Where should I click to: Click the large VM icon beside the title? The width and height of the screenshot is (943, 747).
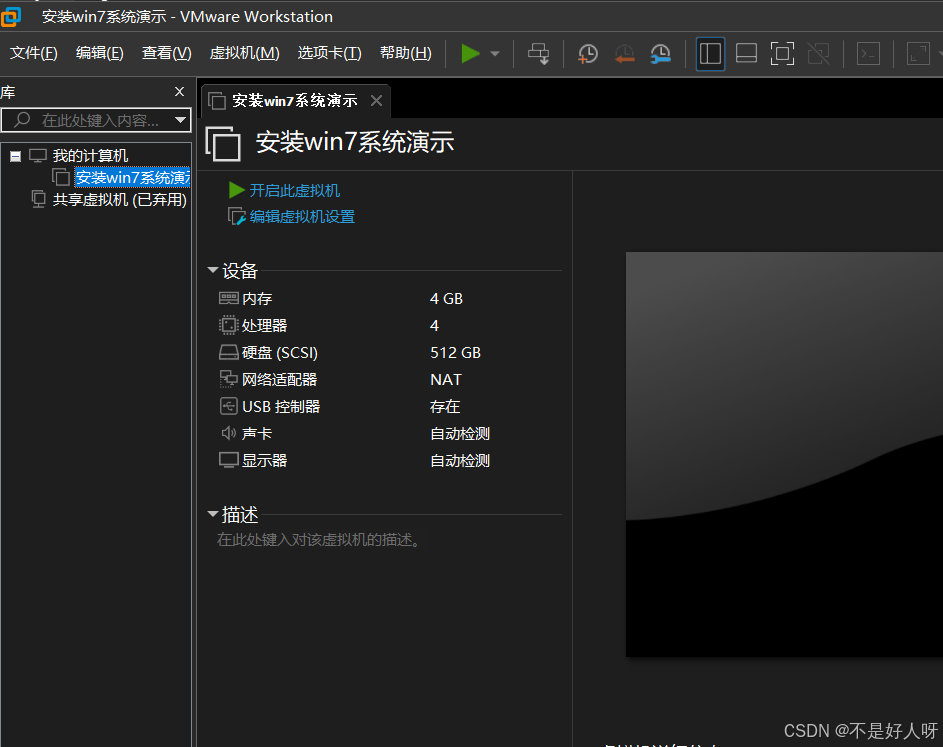click(223, 144)
